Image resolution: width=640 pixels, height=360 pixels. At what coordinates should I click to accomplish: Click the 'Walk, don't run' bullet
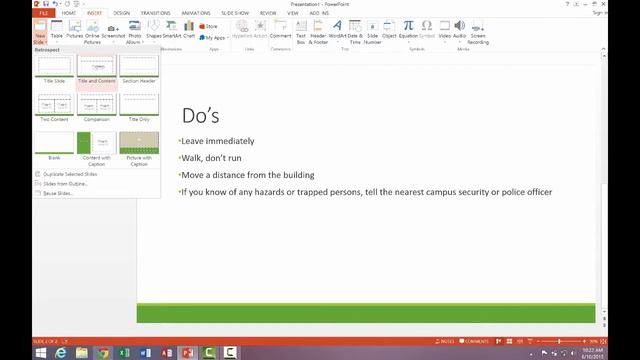[x=211, y=158]
